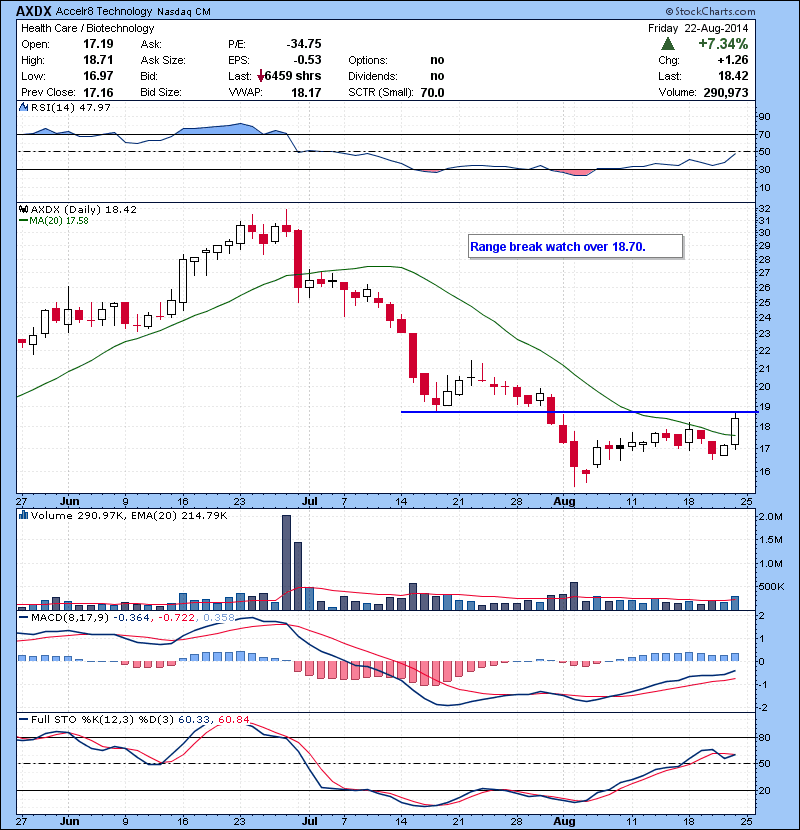Click the Volume 290.97K, EMA(20) 214.79K label

(x=129, y=515)
